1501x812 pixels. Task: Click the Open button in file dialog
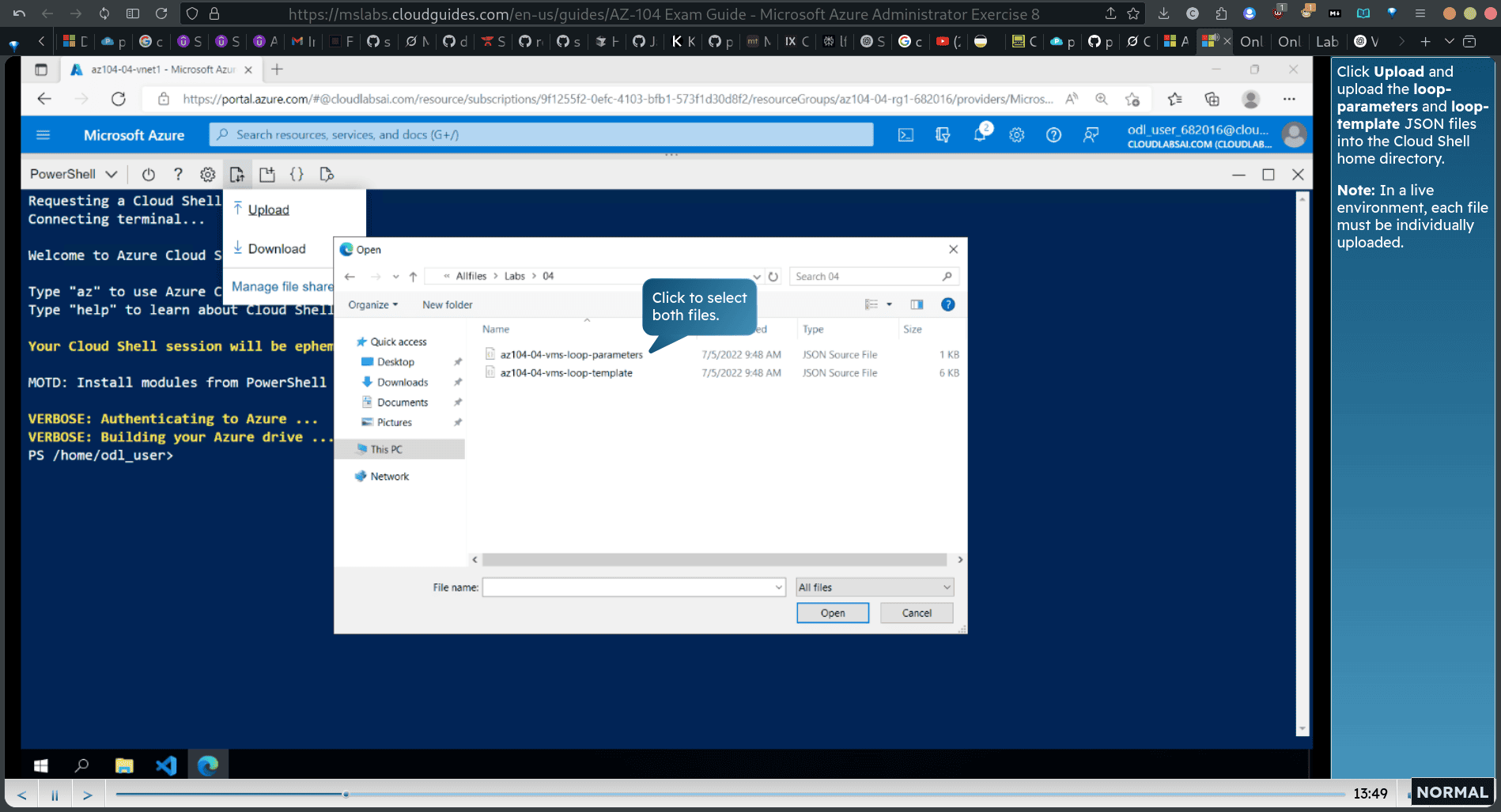pyautogui.click(x=833, y=613)
